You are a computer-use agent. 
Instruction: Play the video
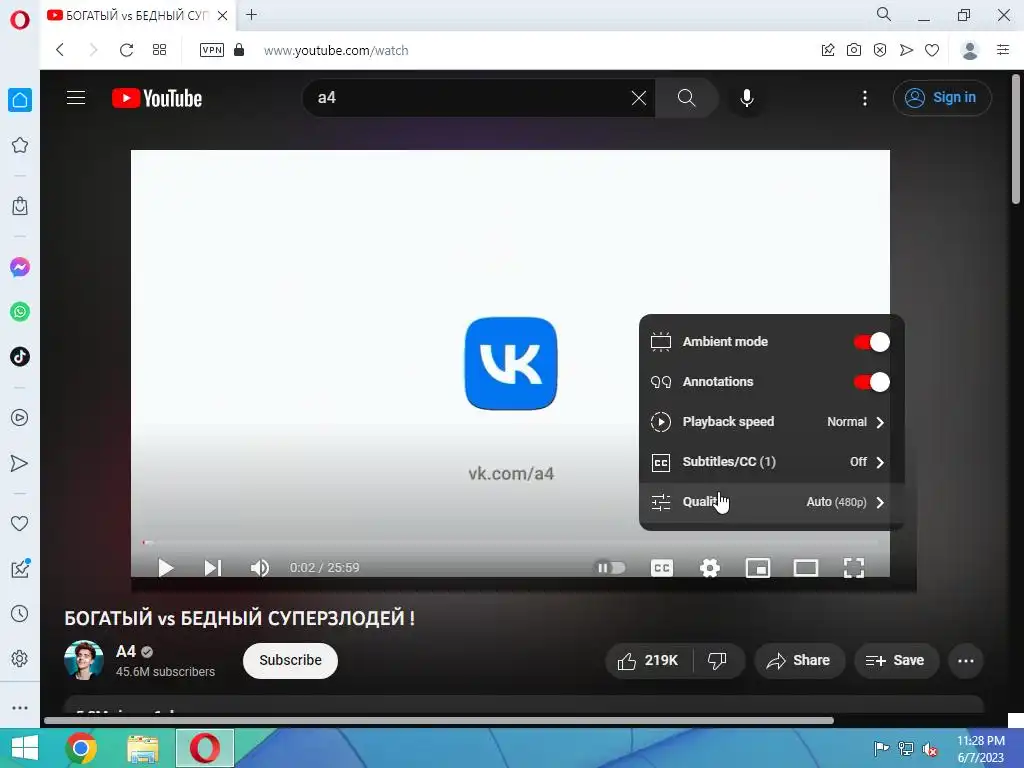(x=166, y=568)
